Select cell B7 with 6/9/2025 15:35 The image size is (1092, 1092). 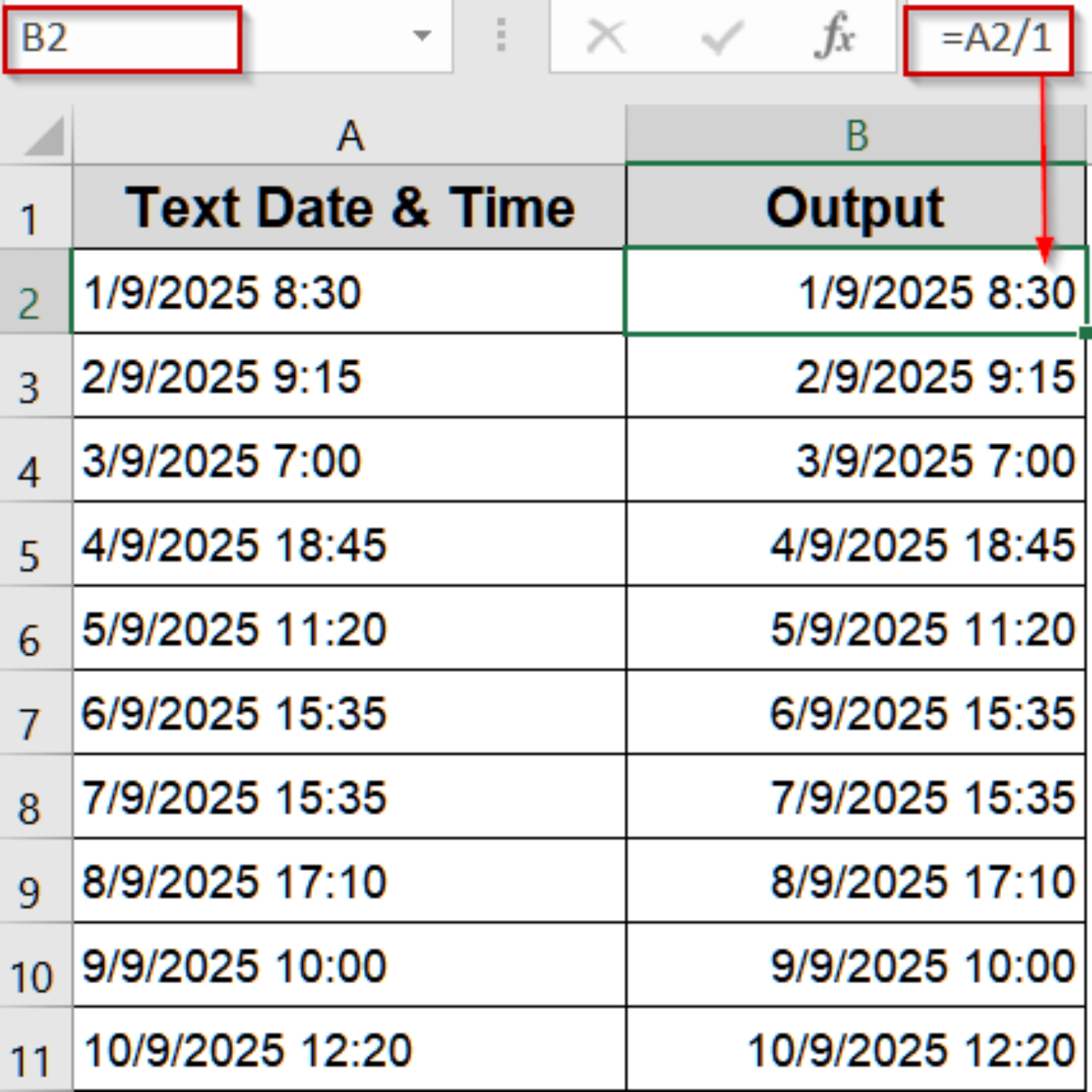pyautogui.click(x=856, y=712)
